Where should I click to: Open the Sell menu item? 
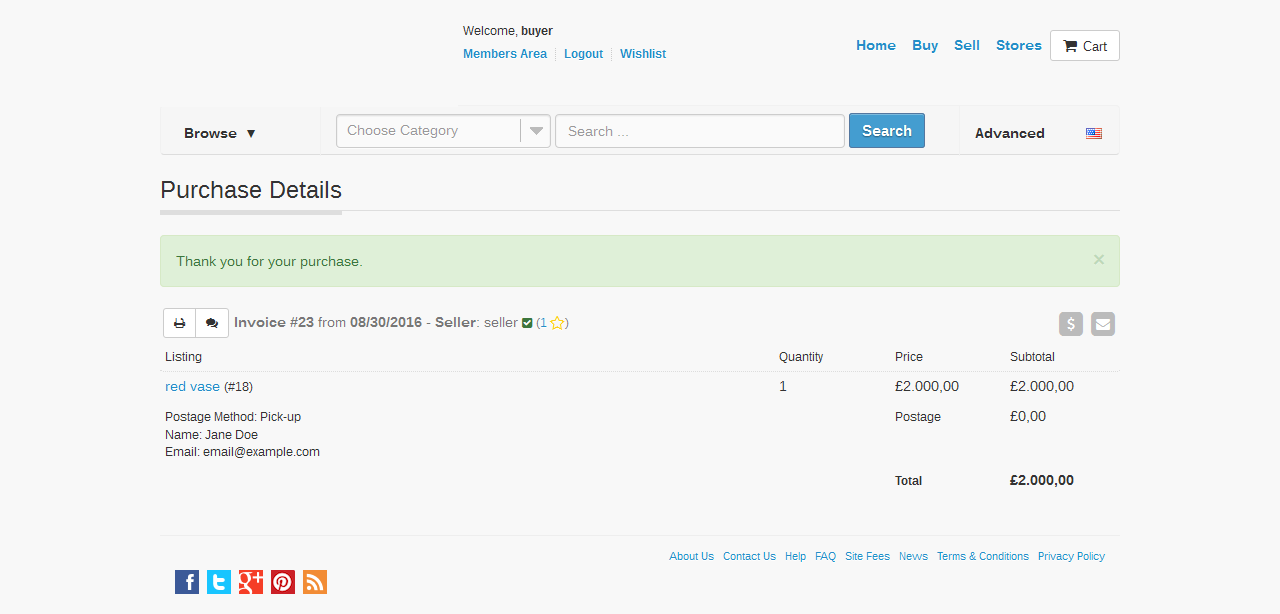pyautogui.click(x=966, y=45)
